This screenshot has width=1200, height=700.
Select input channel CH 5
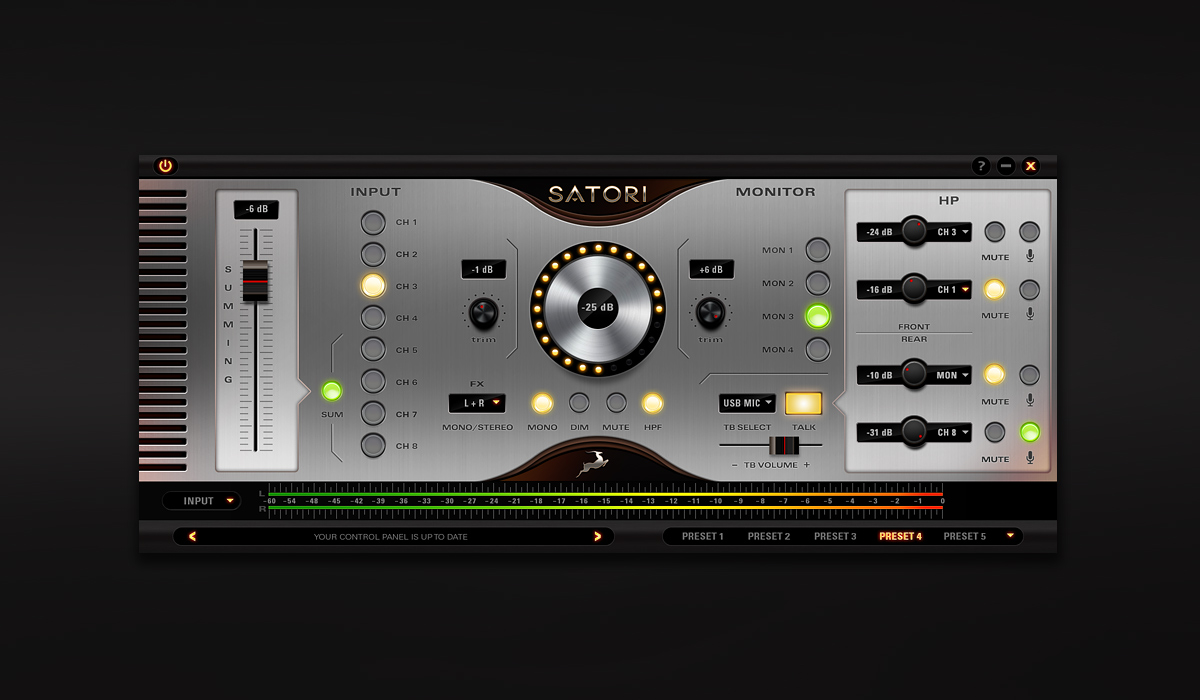[373, 350]
